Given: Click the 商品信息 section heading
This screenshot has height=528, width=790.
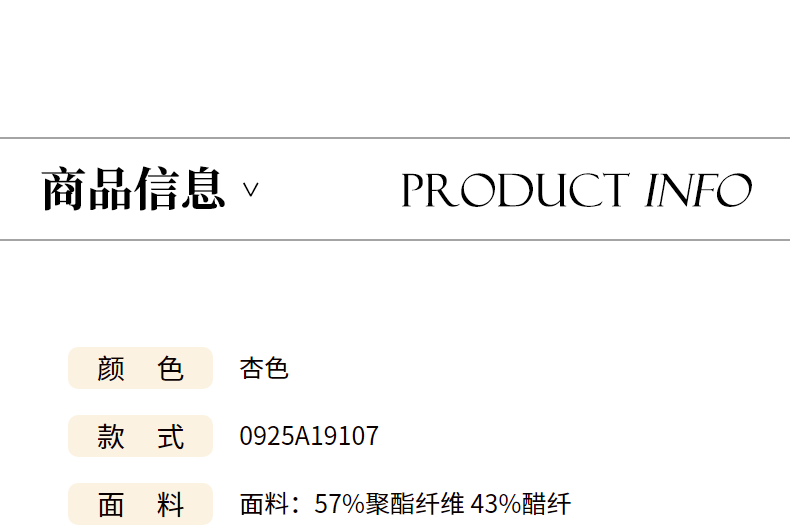Looking at the screenshot, I should pyautogui.click(x=133, y=189).
